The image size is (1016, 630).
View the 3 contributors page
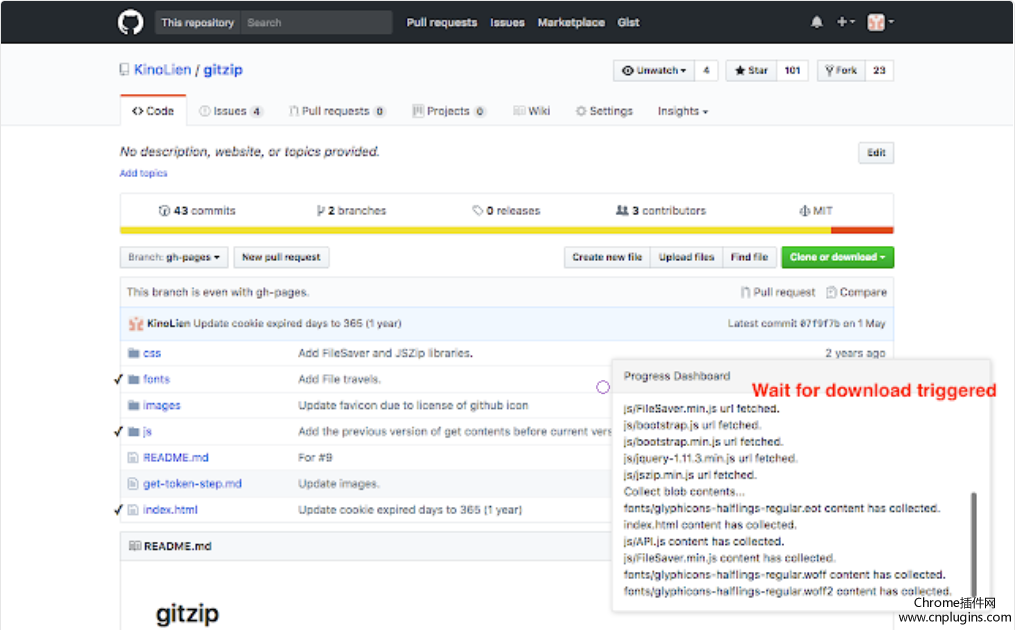tap(661, 211)
